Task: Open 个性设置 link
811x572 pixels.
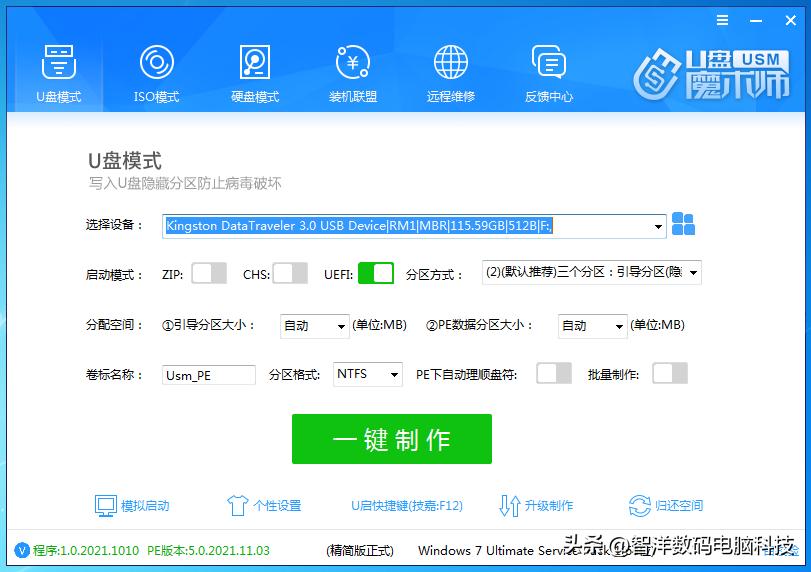Action: pyautogui.click(x=277, y=505)
